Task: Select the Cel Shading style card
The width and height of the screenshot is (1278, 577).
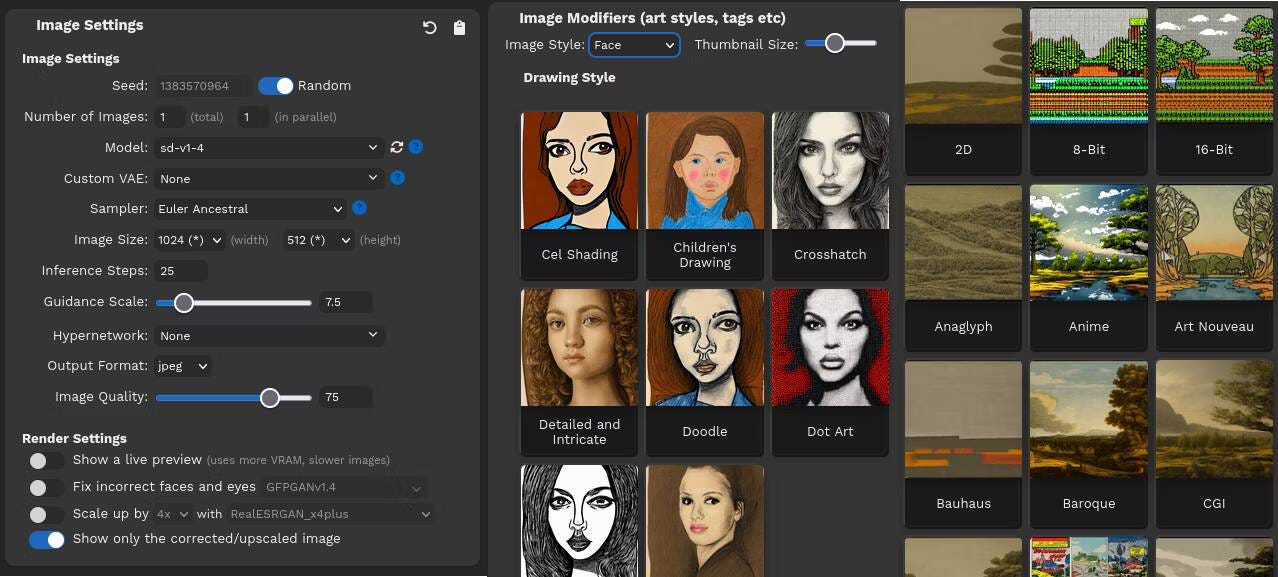Action: click(579, 195)
